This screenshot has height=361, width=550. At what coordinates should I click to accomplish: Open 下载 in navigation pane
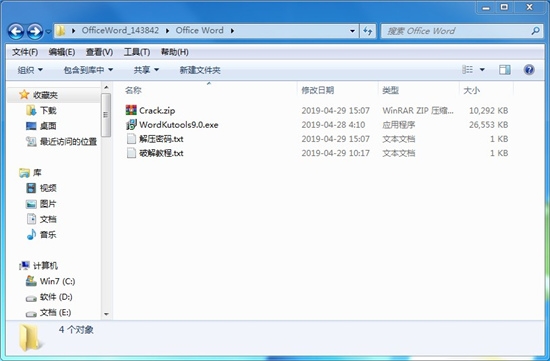[x=48, y=111]
